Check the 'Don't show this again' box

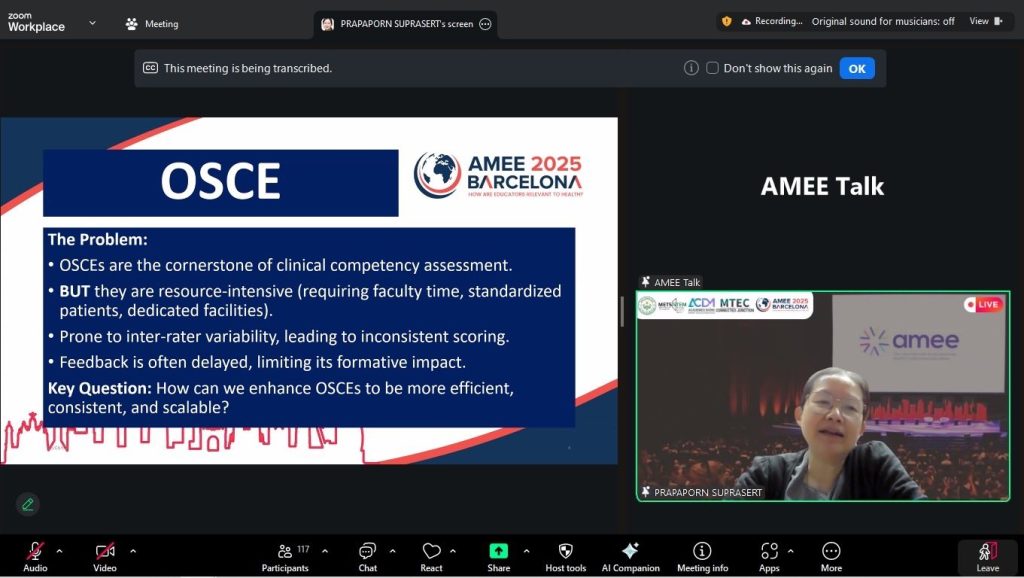[712, 68]
